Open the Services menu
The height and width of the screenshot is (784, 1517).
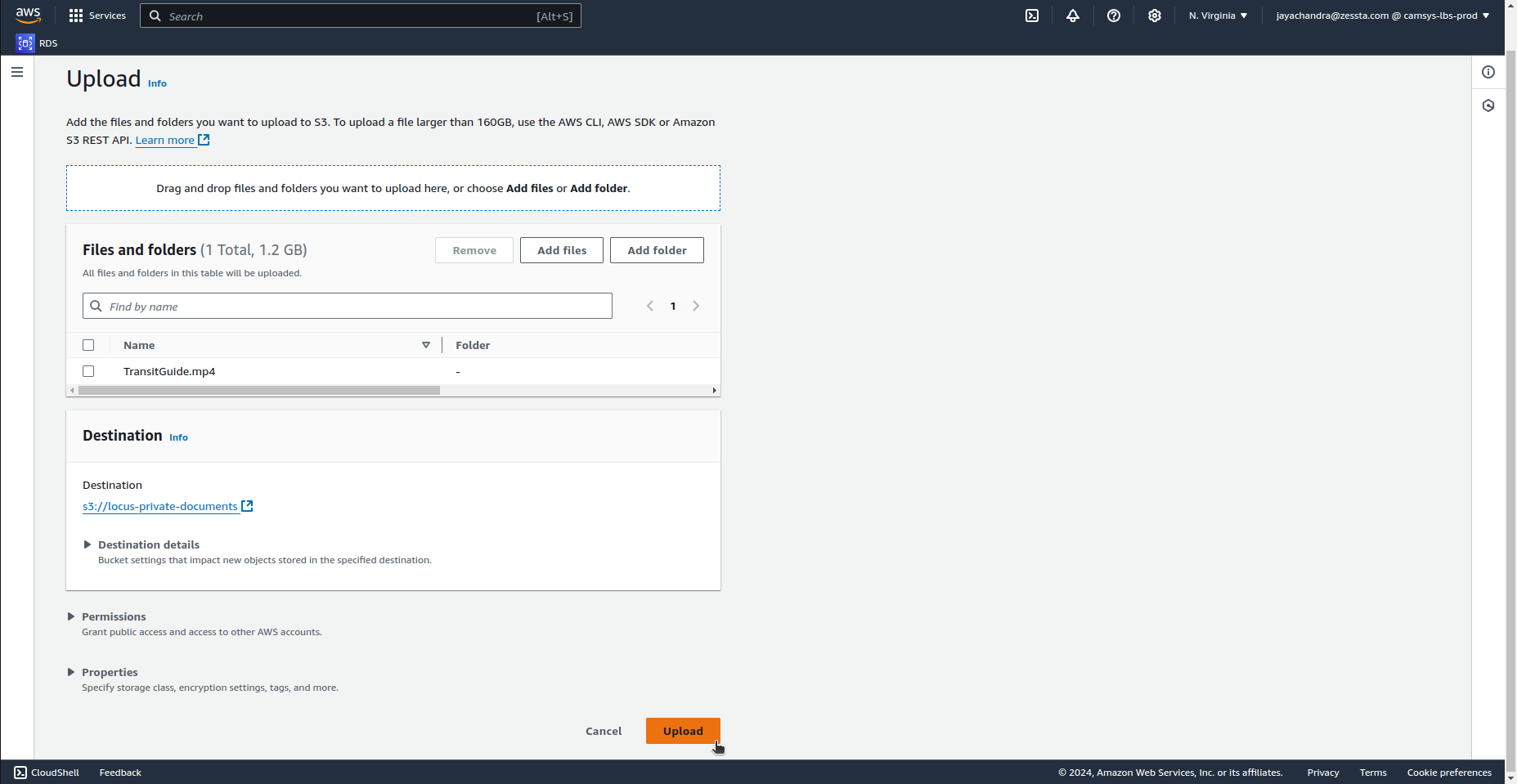click(97, 16)
